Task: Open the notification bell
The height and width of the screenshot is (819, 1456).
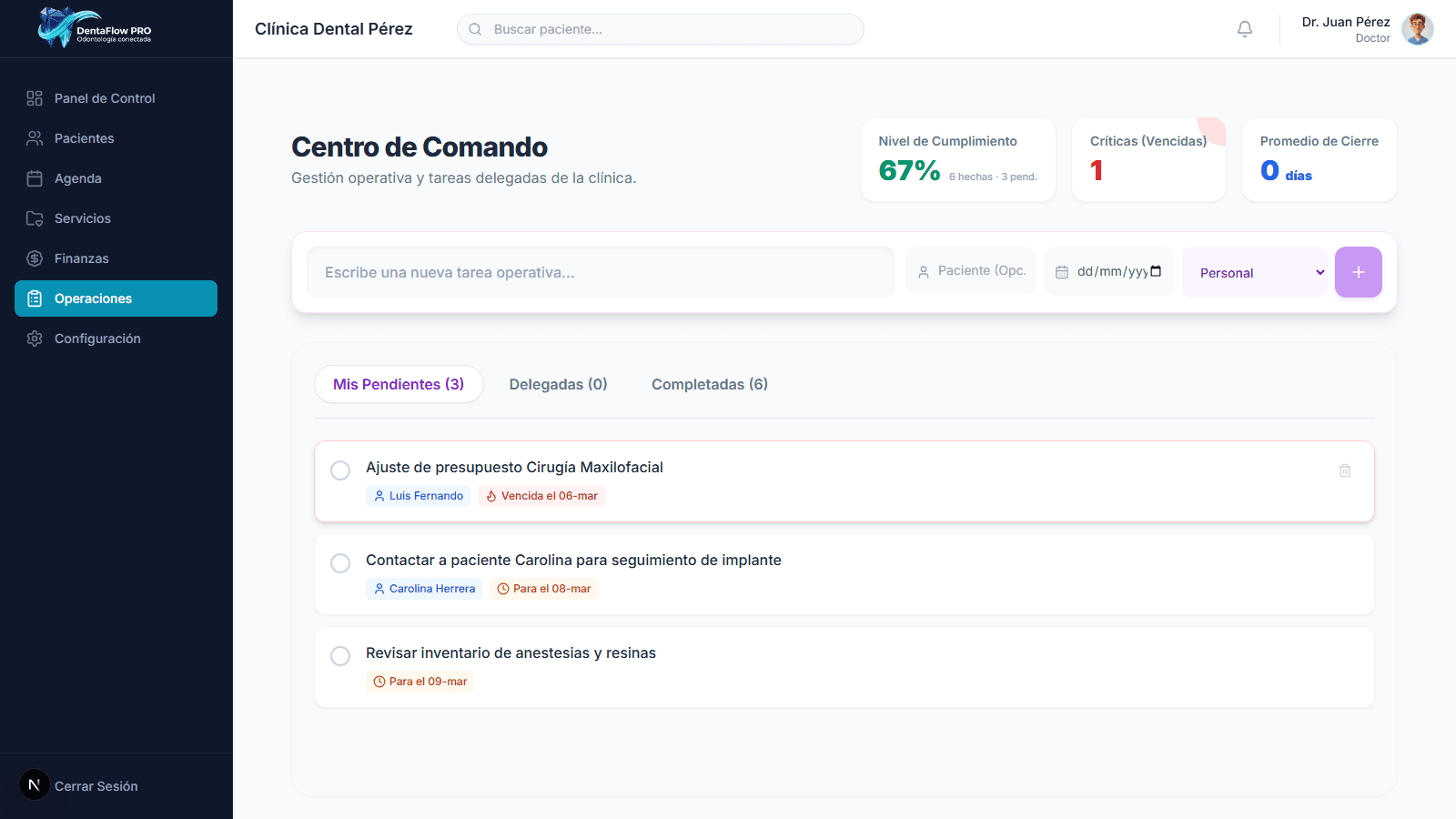Action: coord(1244,28)
